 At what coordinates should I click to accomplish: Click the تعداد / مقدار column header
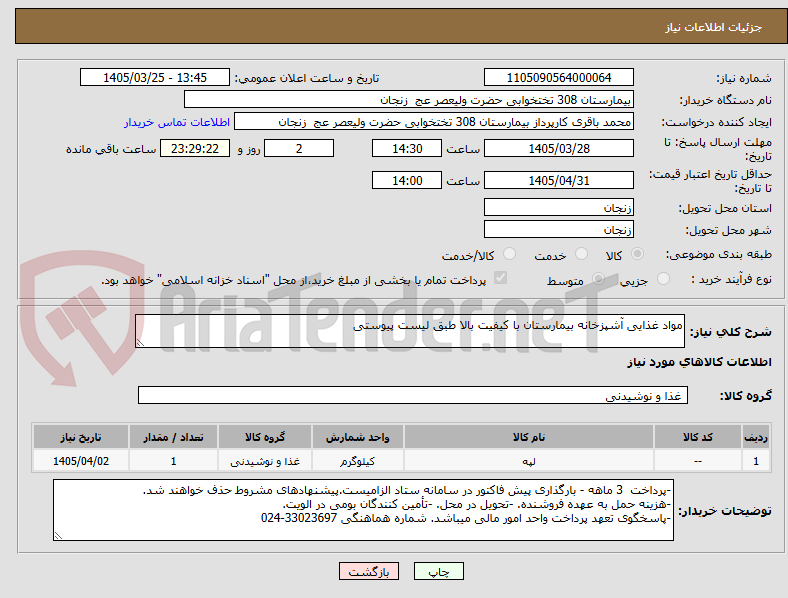(x=173, y=437)
